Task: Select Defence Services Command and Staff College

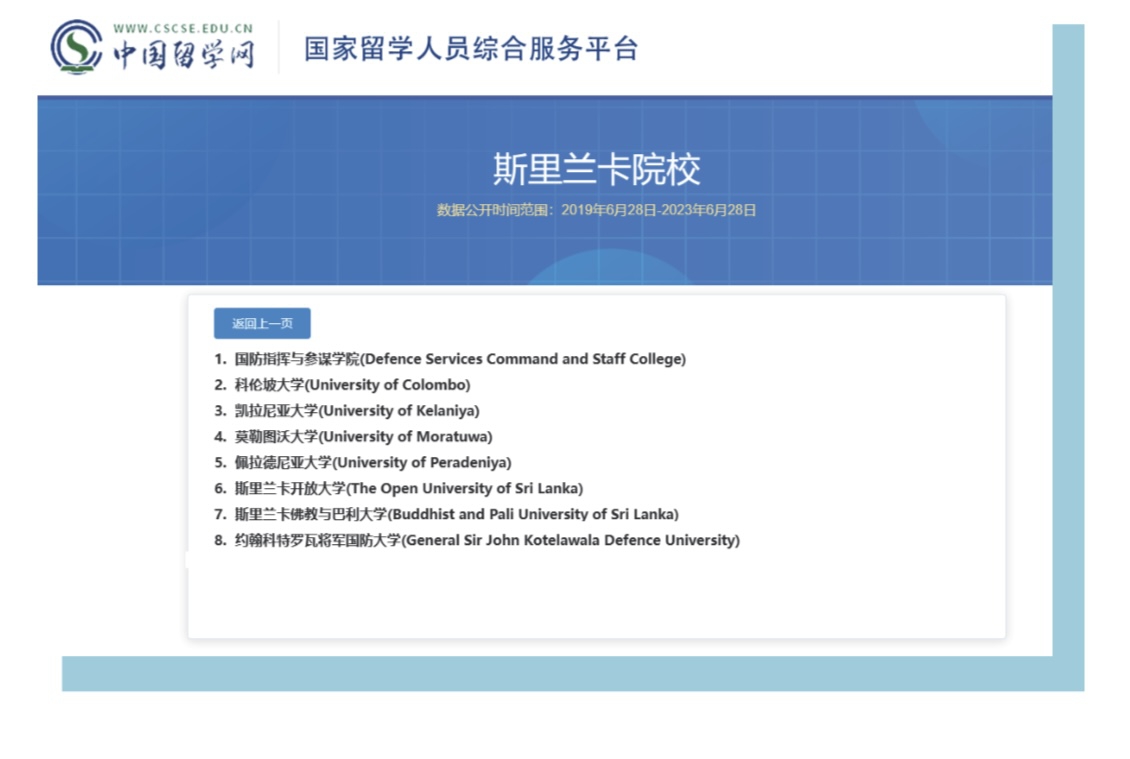Action: click(x=460, y=359)
